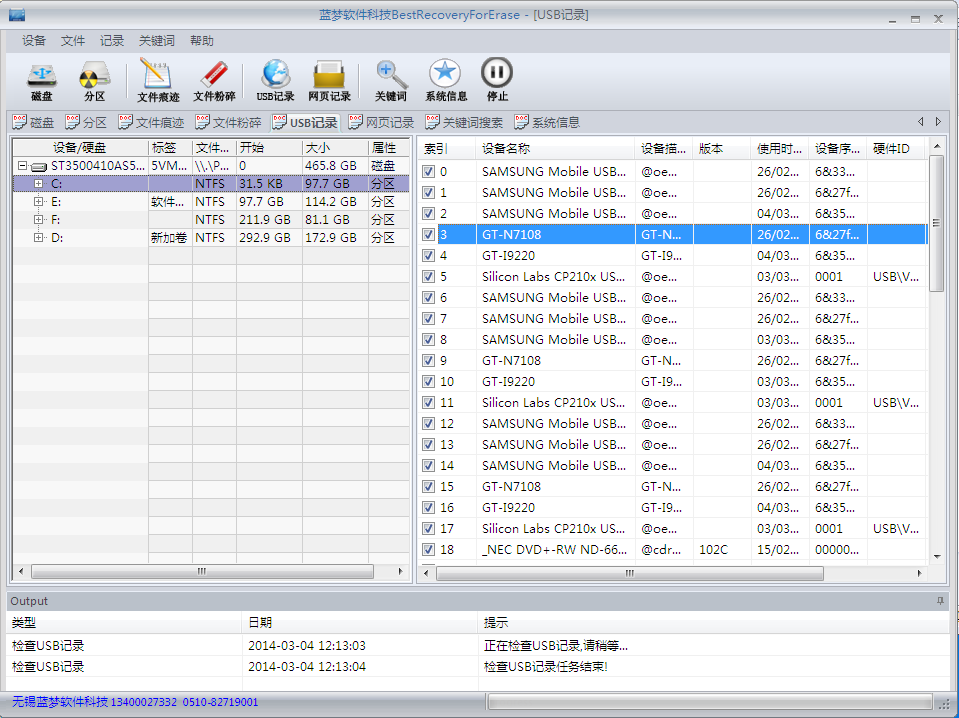This screenshot has width=959, height=718.
Task: Start 关键词 keyword search magnifier icon
Action: [390, 81]
